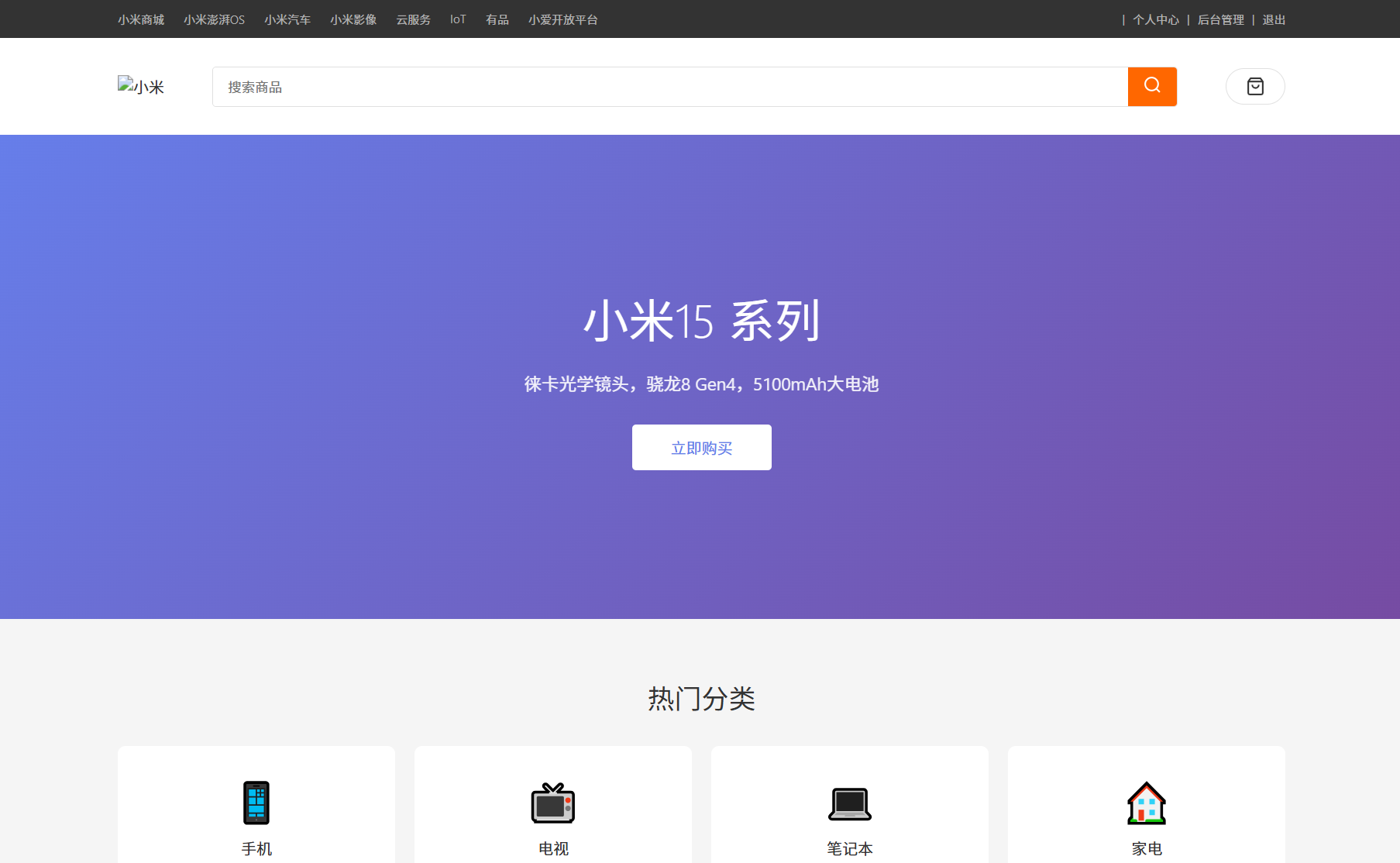1400x863 pixels.
Task: Click the 小米 logo image
Action: 141,86
